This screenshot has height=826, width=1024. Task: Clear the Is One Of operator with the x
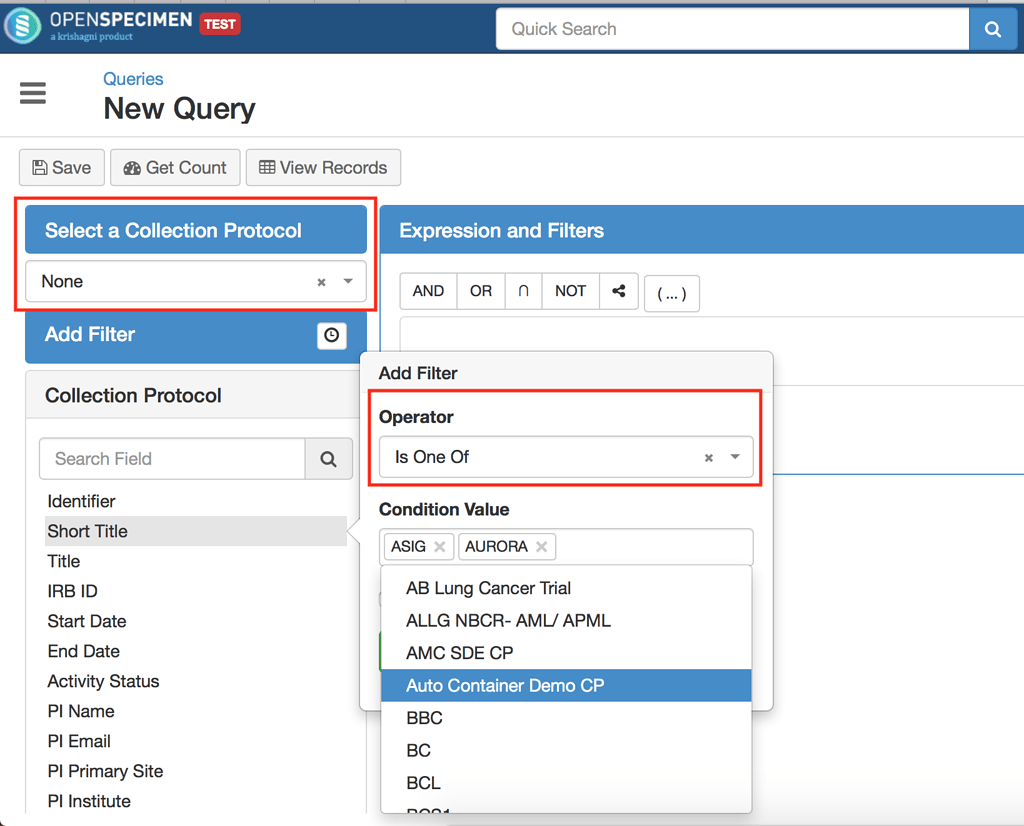click(708, 457)
